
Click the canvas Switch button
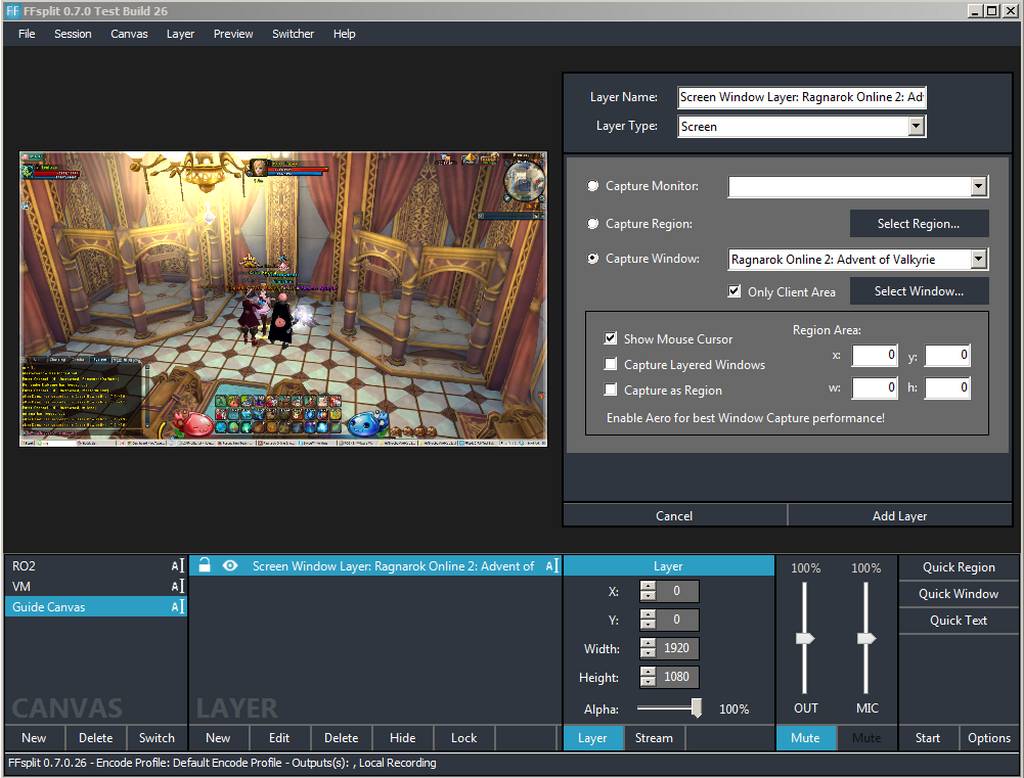[157, 737]
